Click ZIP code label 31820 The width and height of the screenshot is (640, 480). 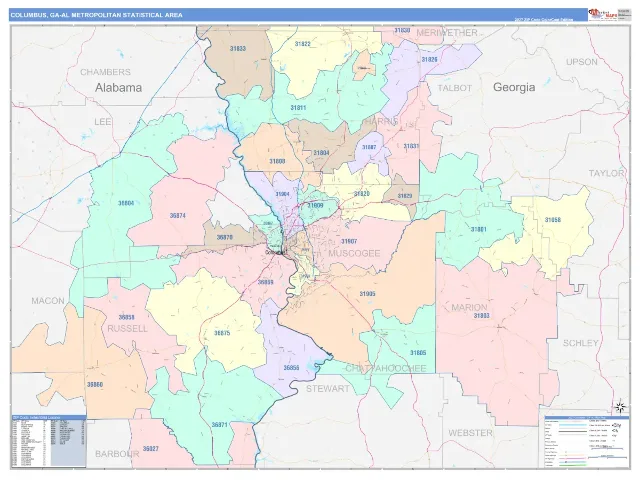[x=362, y=194]
